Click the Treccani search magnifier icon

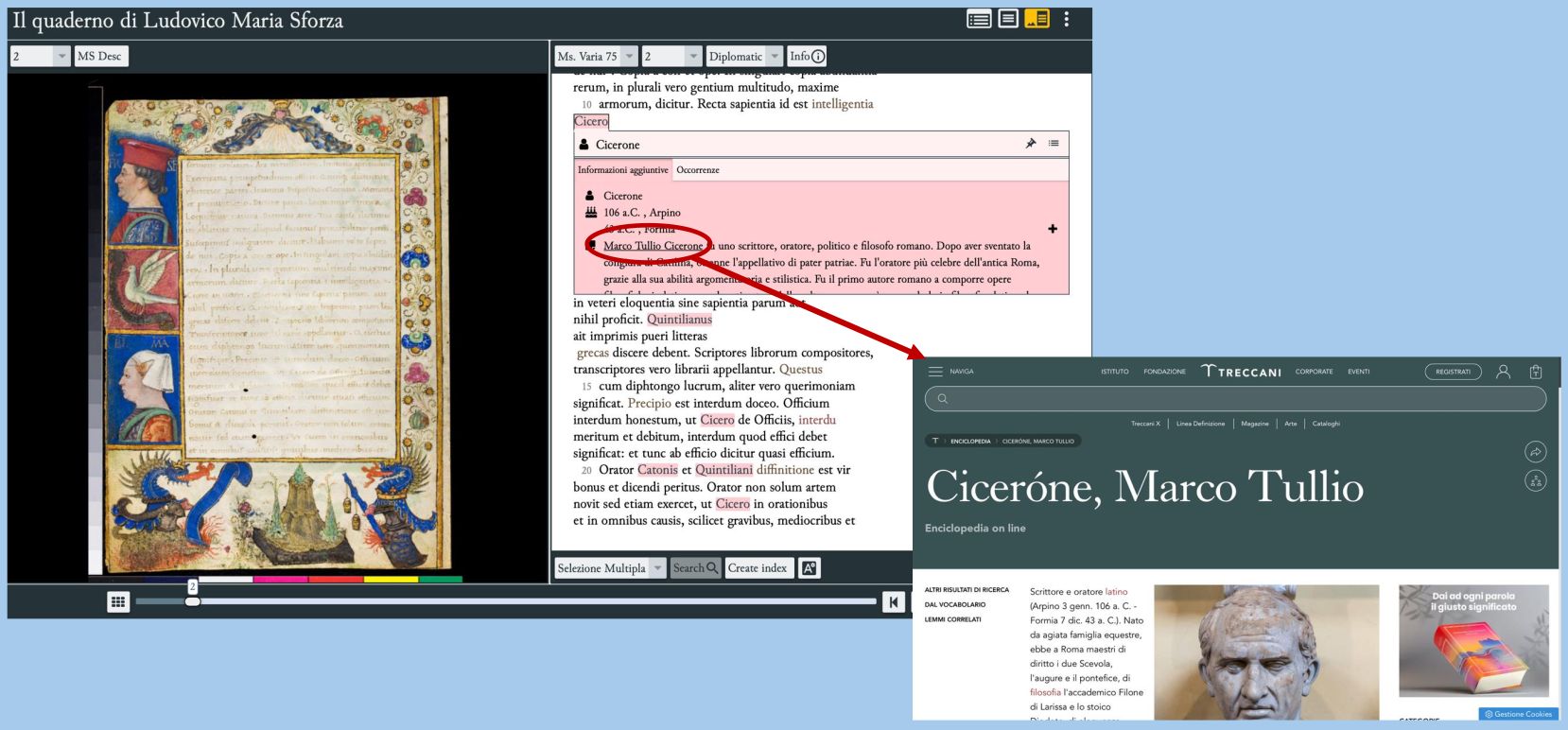942,399
